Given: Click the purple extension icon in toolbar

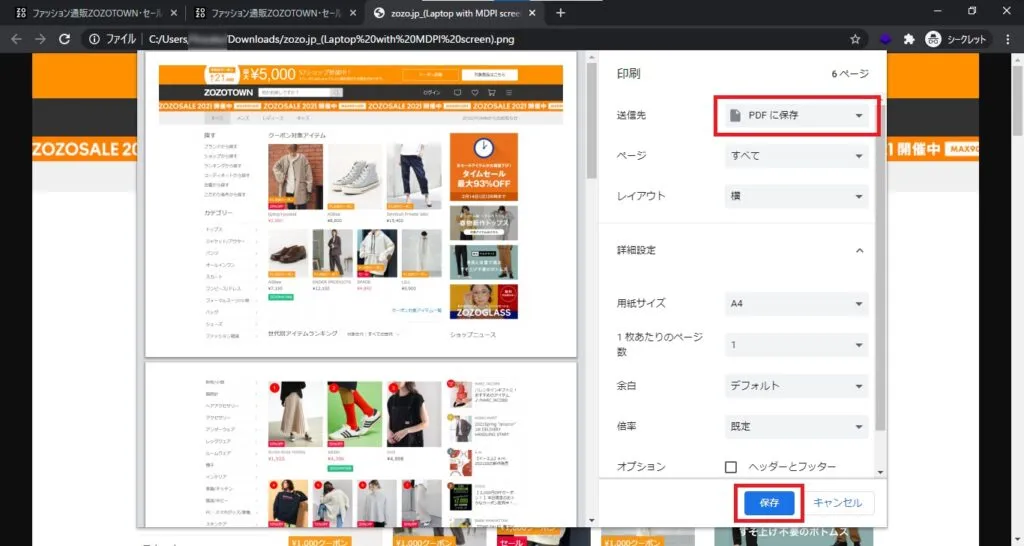Looking at the screenshot, I should pos(885,39).
